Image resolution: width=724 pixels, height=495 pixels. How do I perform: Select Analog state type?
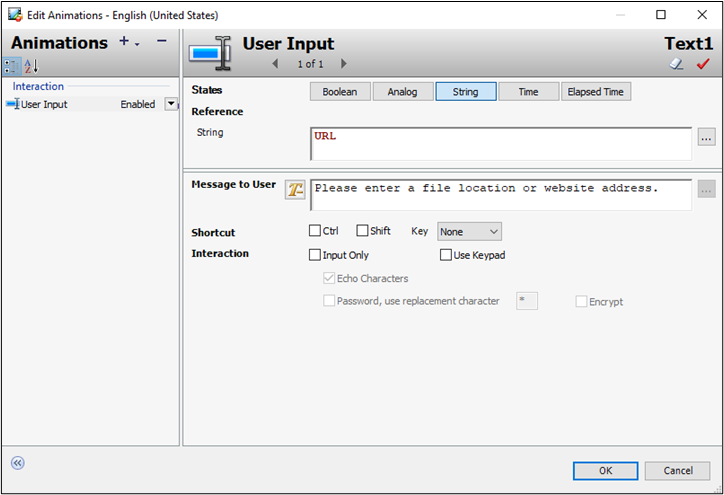(403, 91)
